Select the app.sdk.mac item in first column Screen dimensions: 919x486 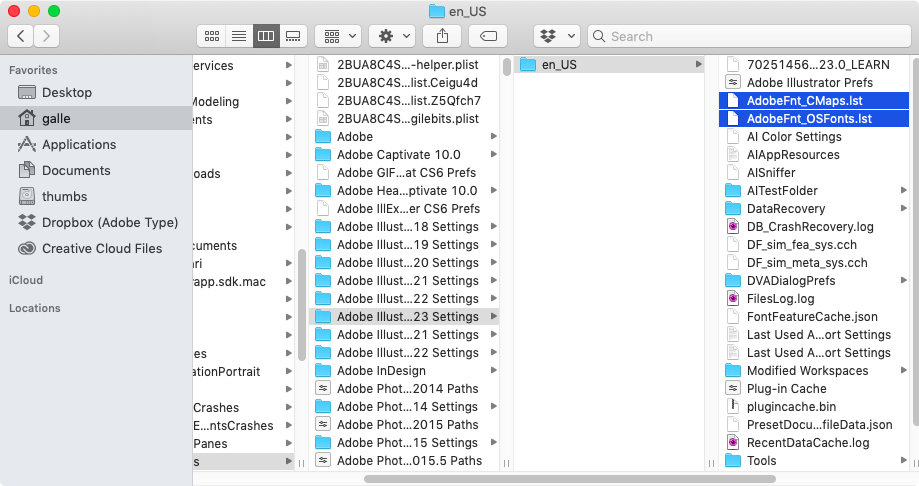243,281
